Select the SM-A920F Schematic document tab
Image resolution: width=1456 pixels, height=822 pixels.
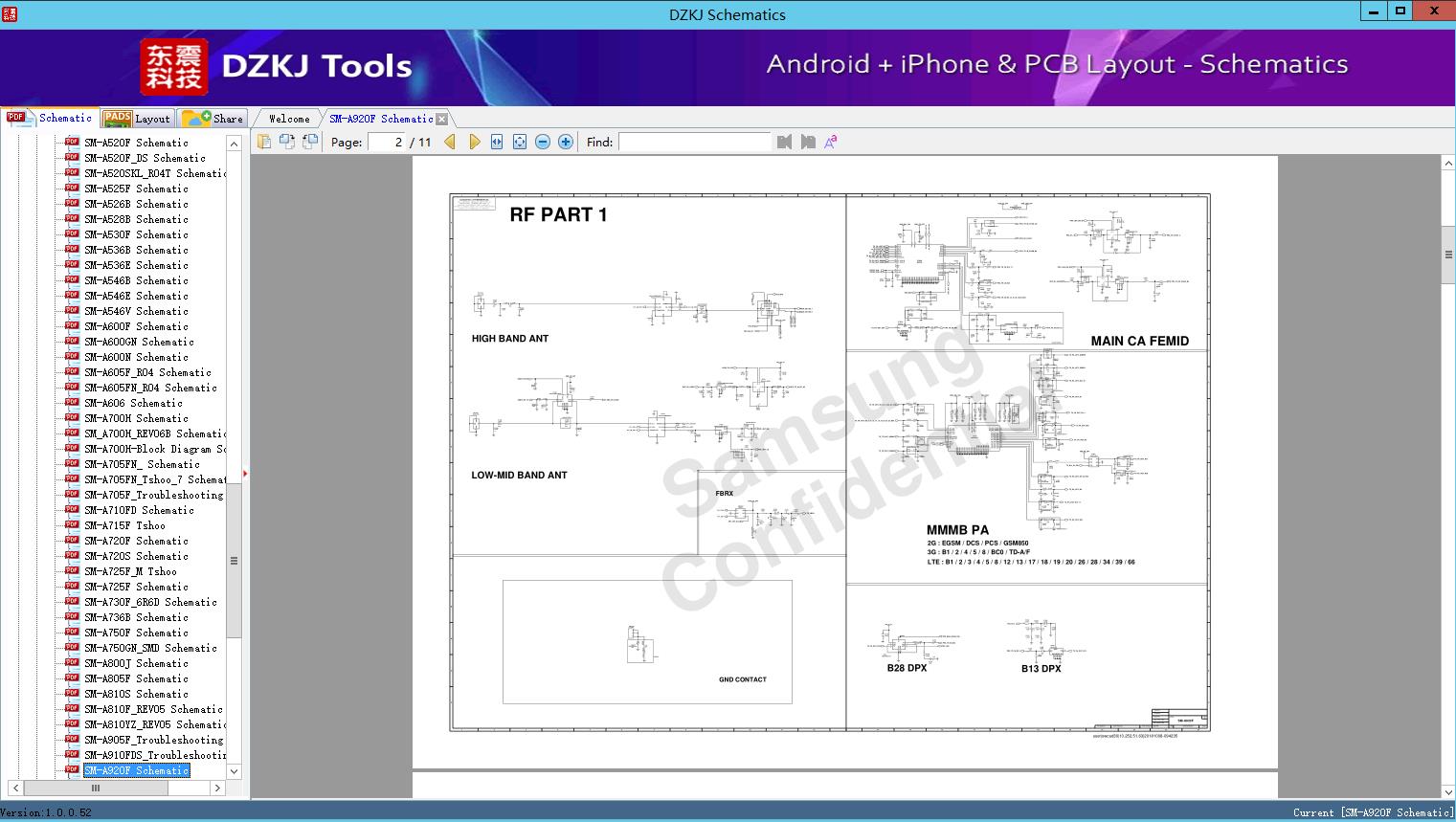[380, 119]
